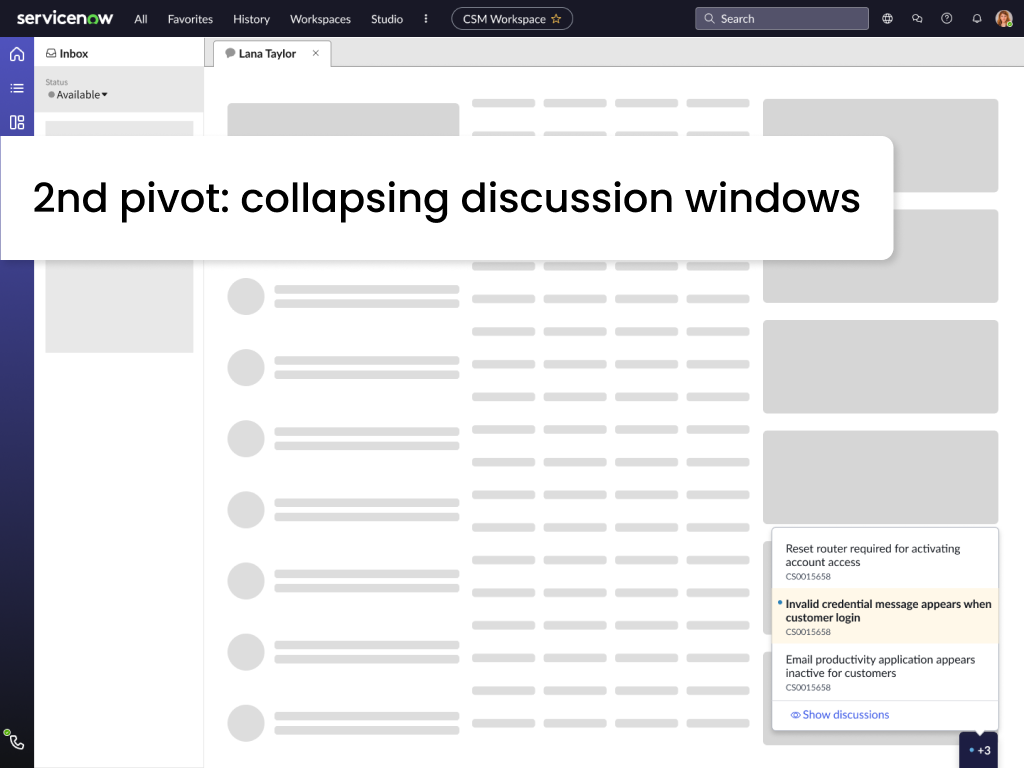
Task: Open the Help icon in the header
Action: coord(947,18)
